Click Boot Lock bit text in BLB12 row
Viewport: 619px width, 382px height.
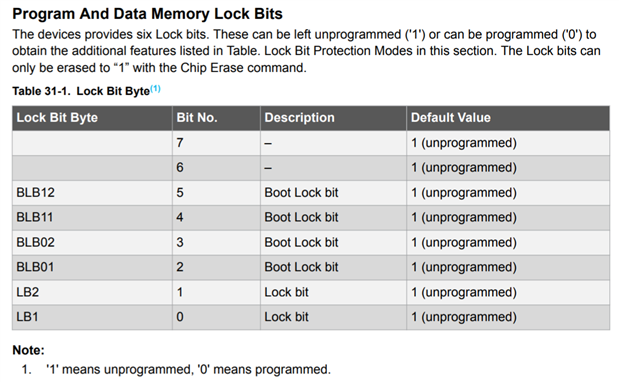tap(302, 193)
